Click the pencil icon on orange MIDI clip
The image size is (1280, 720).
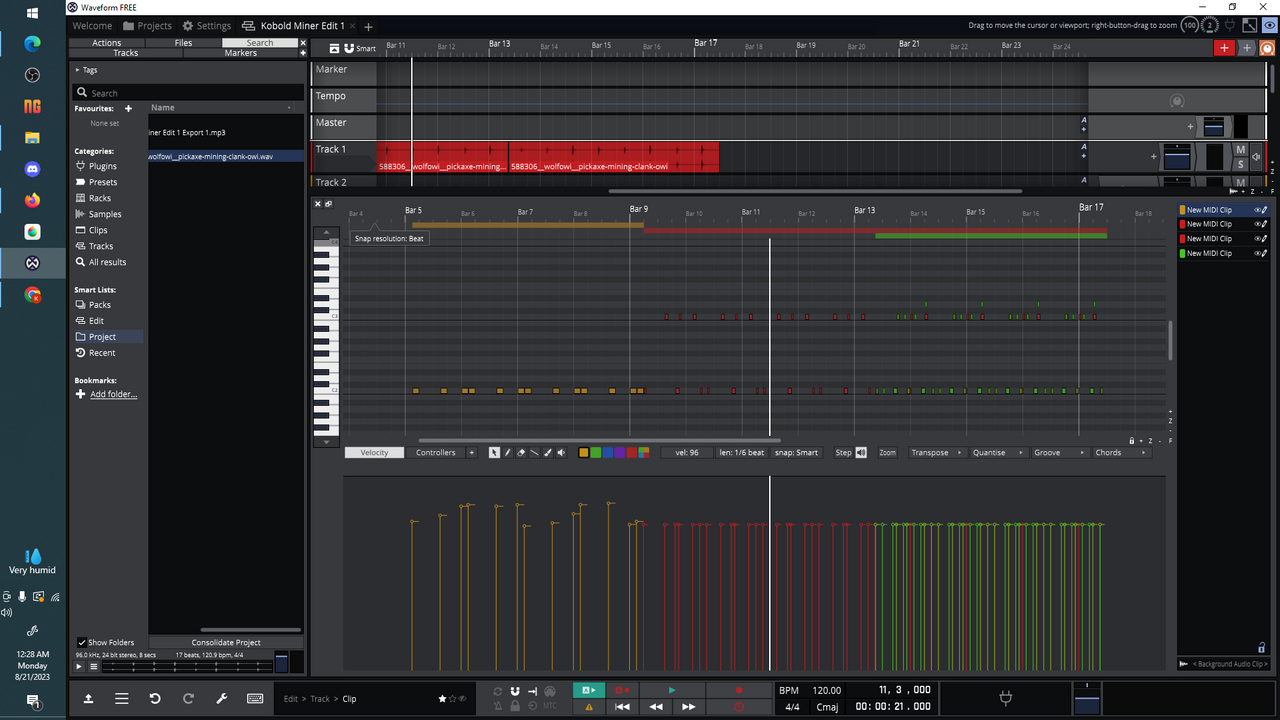[x=1265, y=210]
